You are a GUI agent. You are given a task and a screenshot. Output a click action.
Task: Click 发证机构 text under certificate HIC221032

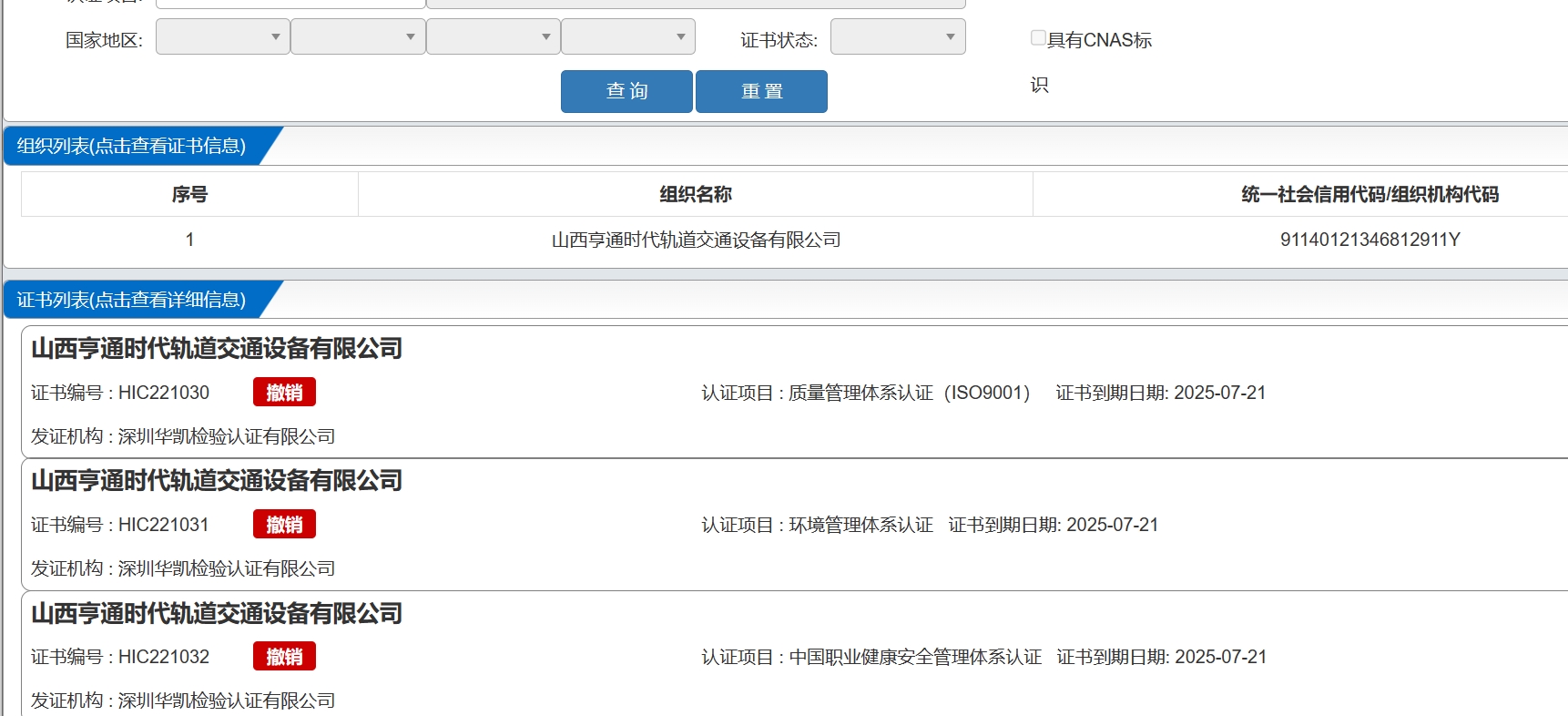[183, 701]
